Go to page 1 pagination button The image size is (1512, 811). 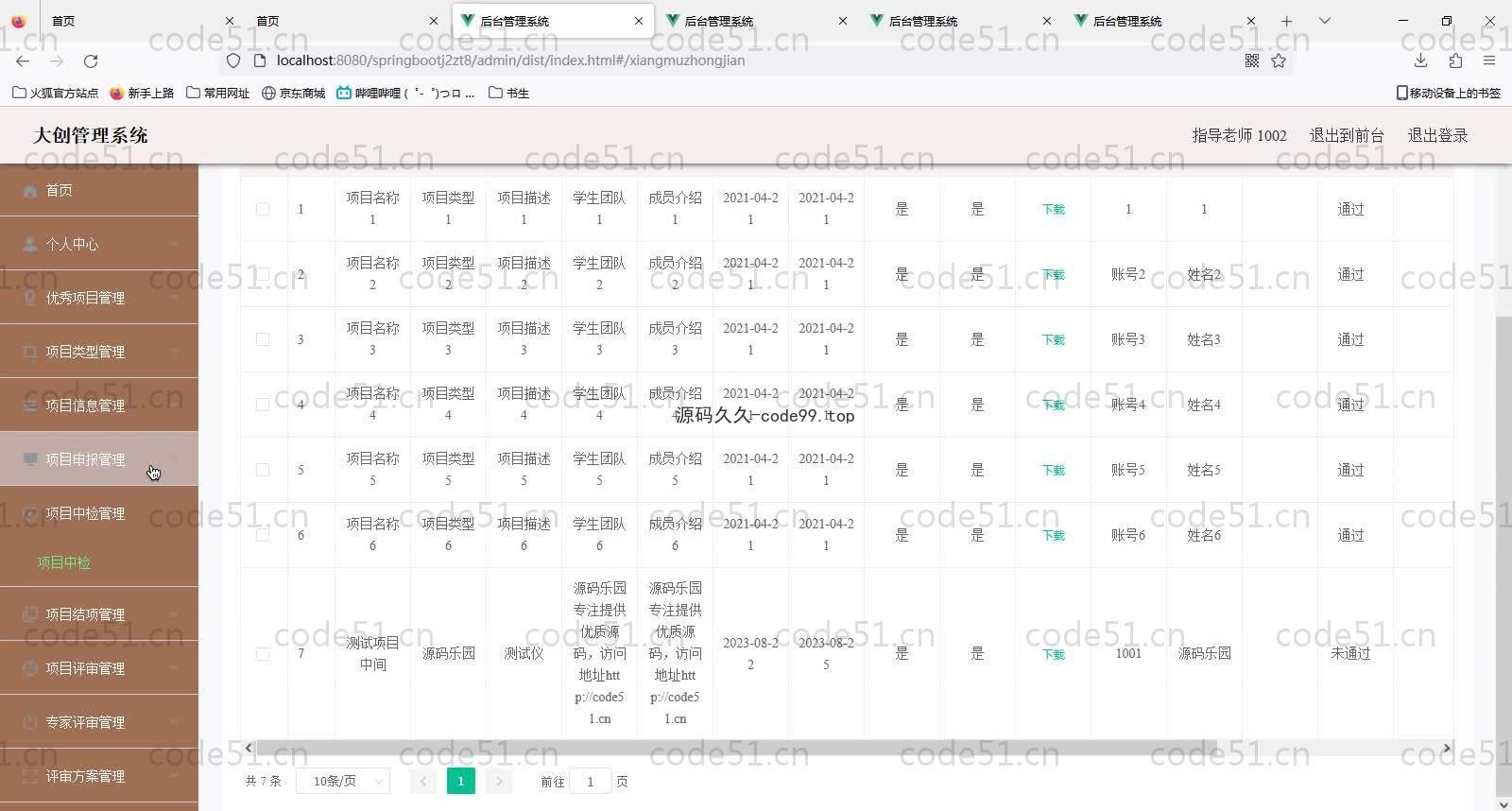460,781
